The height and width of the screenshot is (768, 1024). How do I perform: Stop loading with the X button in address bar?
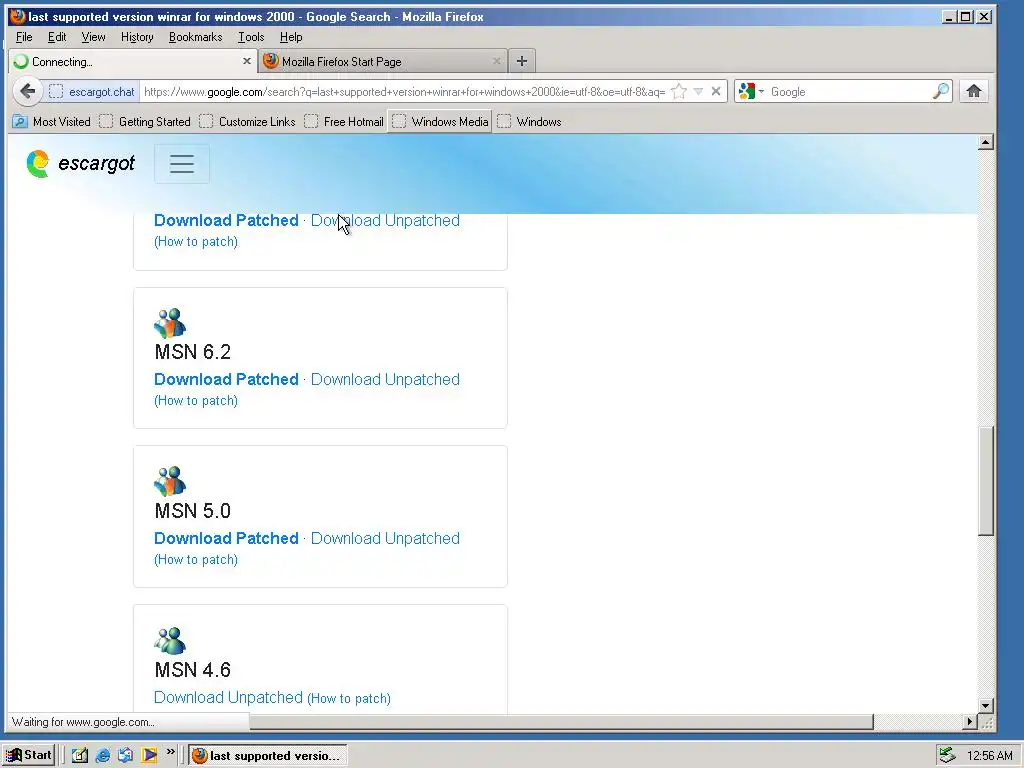pos(716,91)
